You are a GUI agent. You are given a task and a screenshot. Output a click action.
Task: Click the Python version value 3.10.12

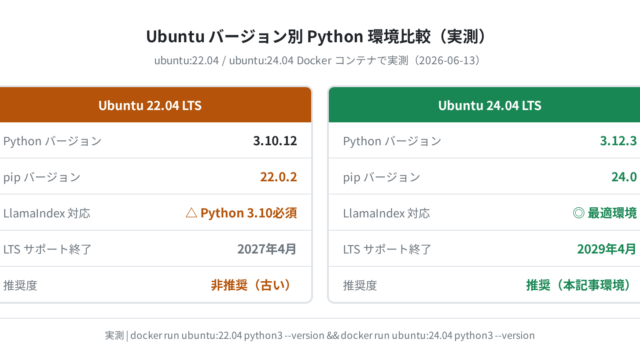(275, 141)
